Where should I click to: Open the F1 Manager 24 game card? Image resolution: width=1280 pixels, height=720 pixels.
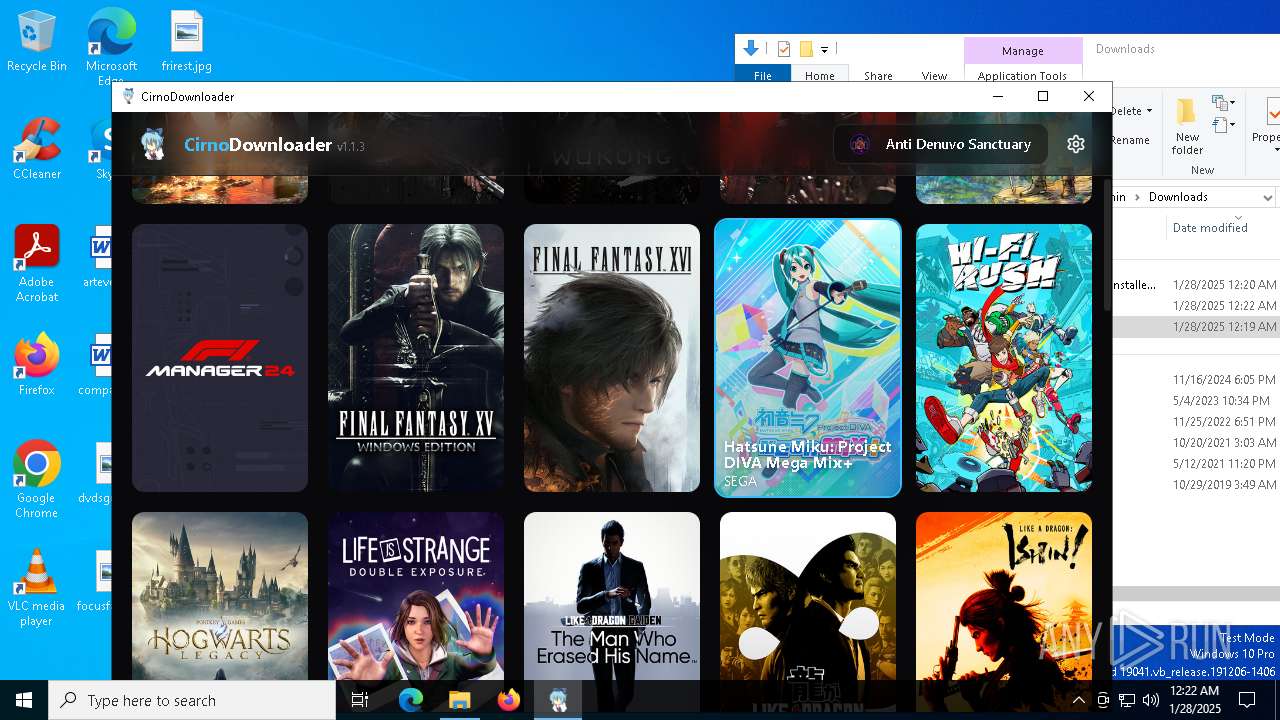(220, 358)
